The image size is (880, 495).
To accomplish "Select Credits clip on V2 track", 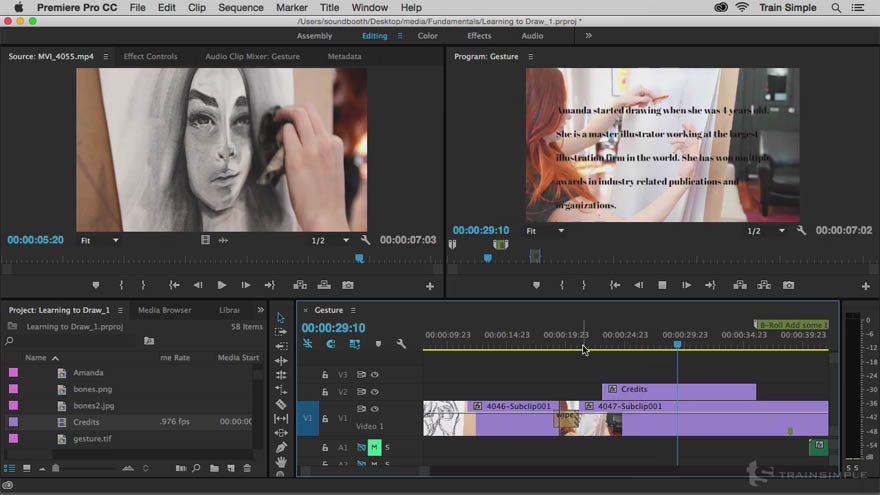I will 679,392.
